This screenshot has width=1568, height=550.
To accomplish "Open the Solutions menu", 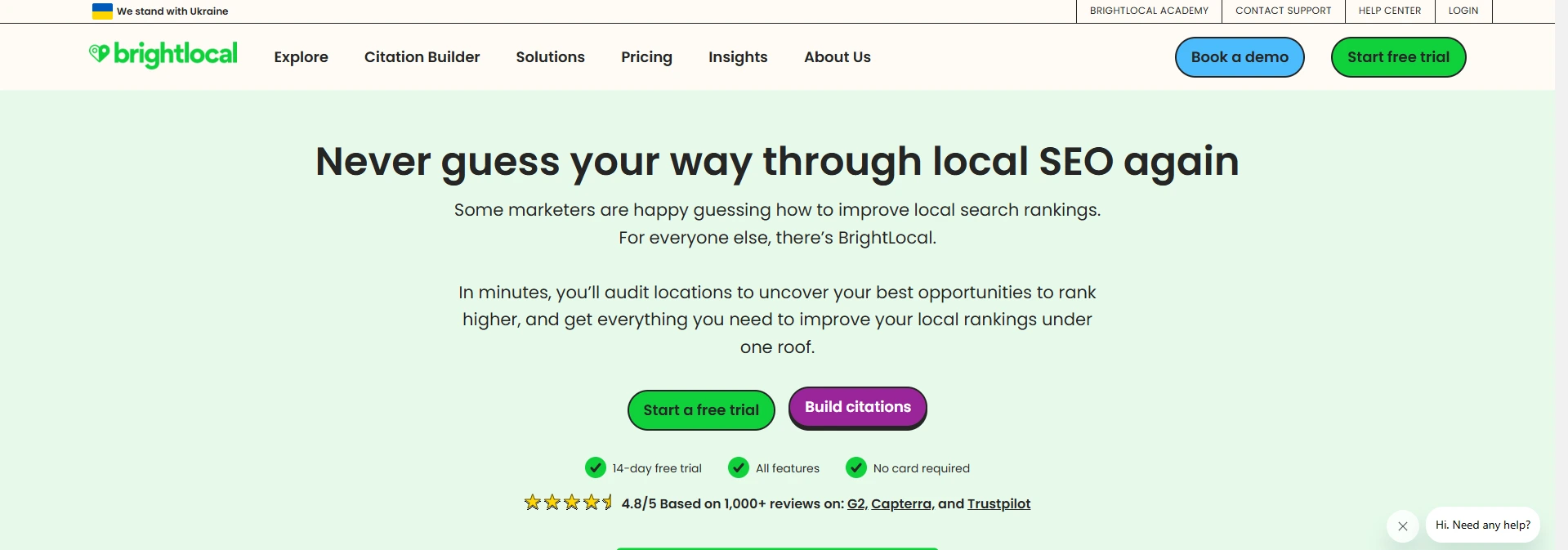I will click(x=551, y=57).
